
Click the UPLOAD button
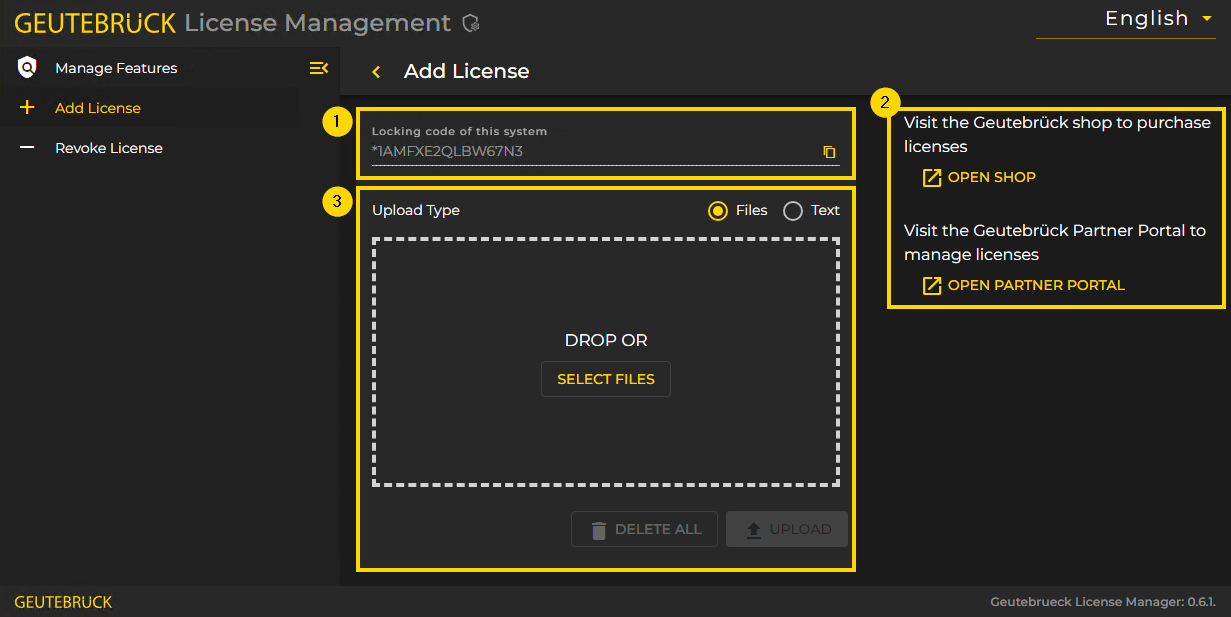point(787,529)
